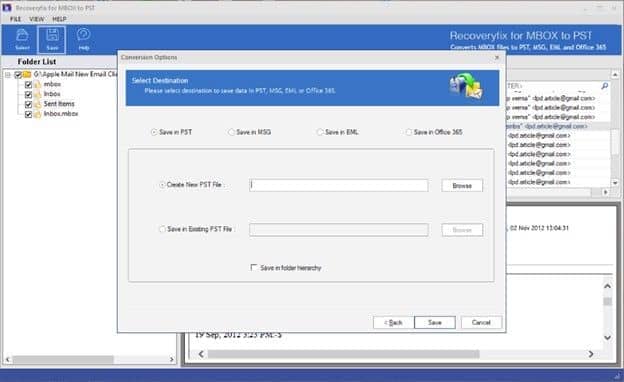Click the preview pane horizontal scrollbar thumb

pos(343,354)
